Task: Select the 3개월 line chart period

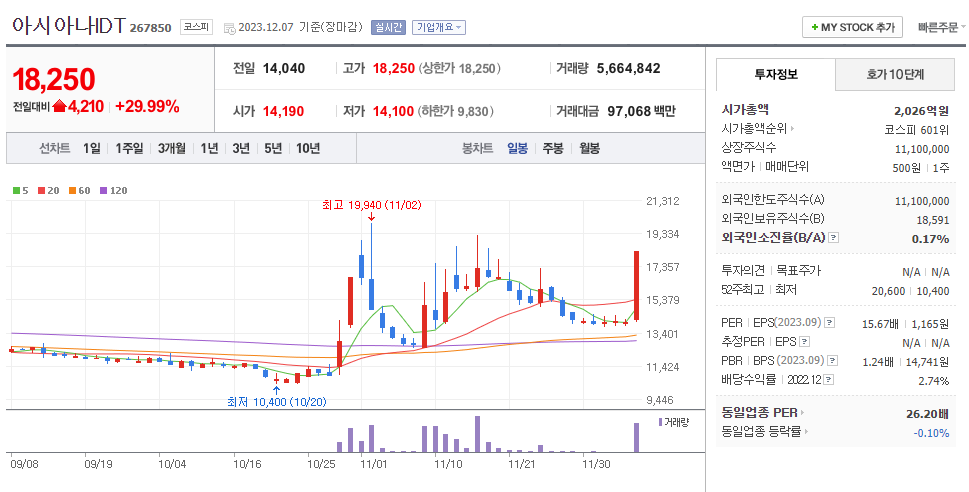Action: (171, 148)
